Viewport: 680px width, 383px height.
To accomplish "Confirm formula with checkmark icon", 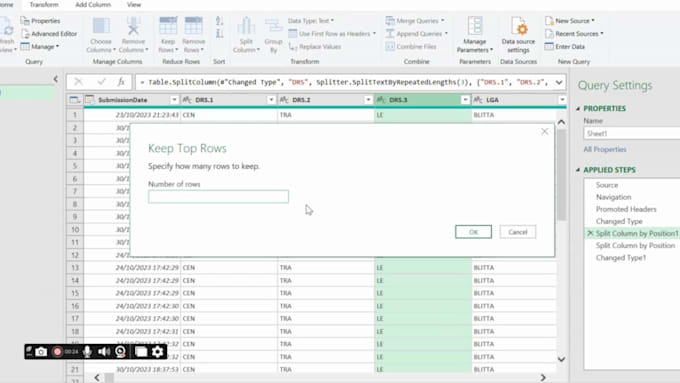I will click(101, 82).
